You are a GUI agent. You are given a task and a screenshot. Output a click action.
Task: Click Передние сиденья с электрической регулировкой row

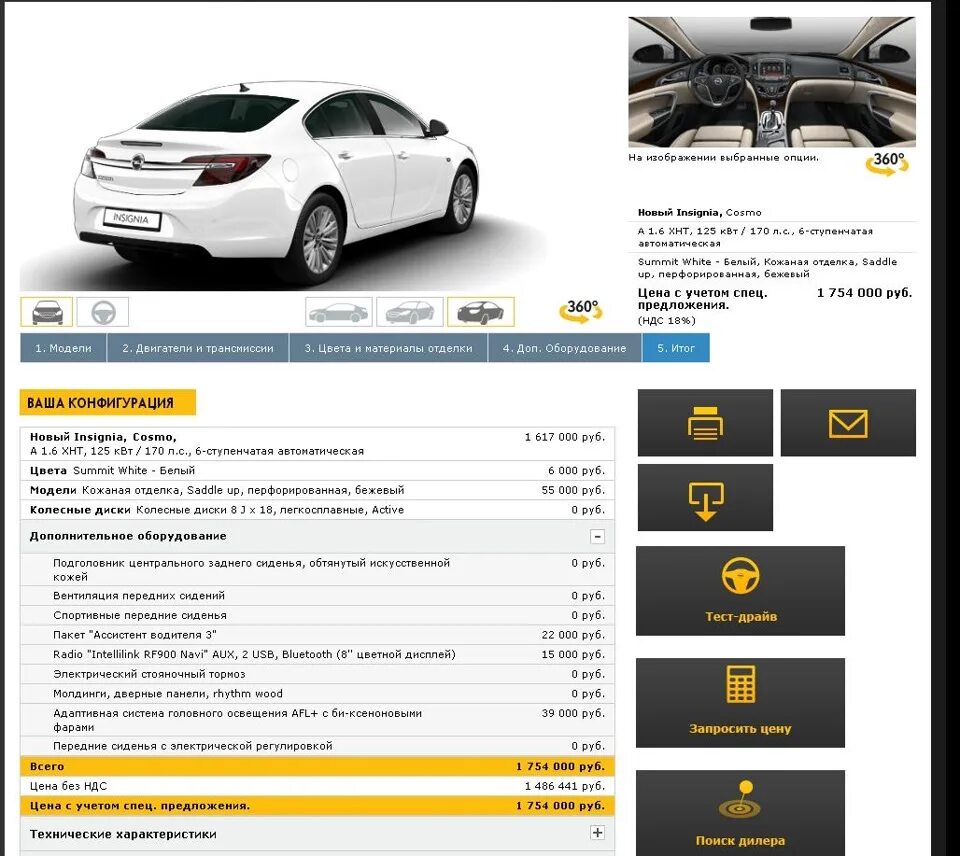[x=317, y=746]
